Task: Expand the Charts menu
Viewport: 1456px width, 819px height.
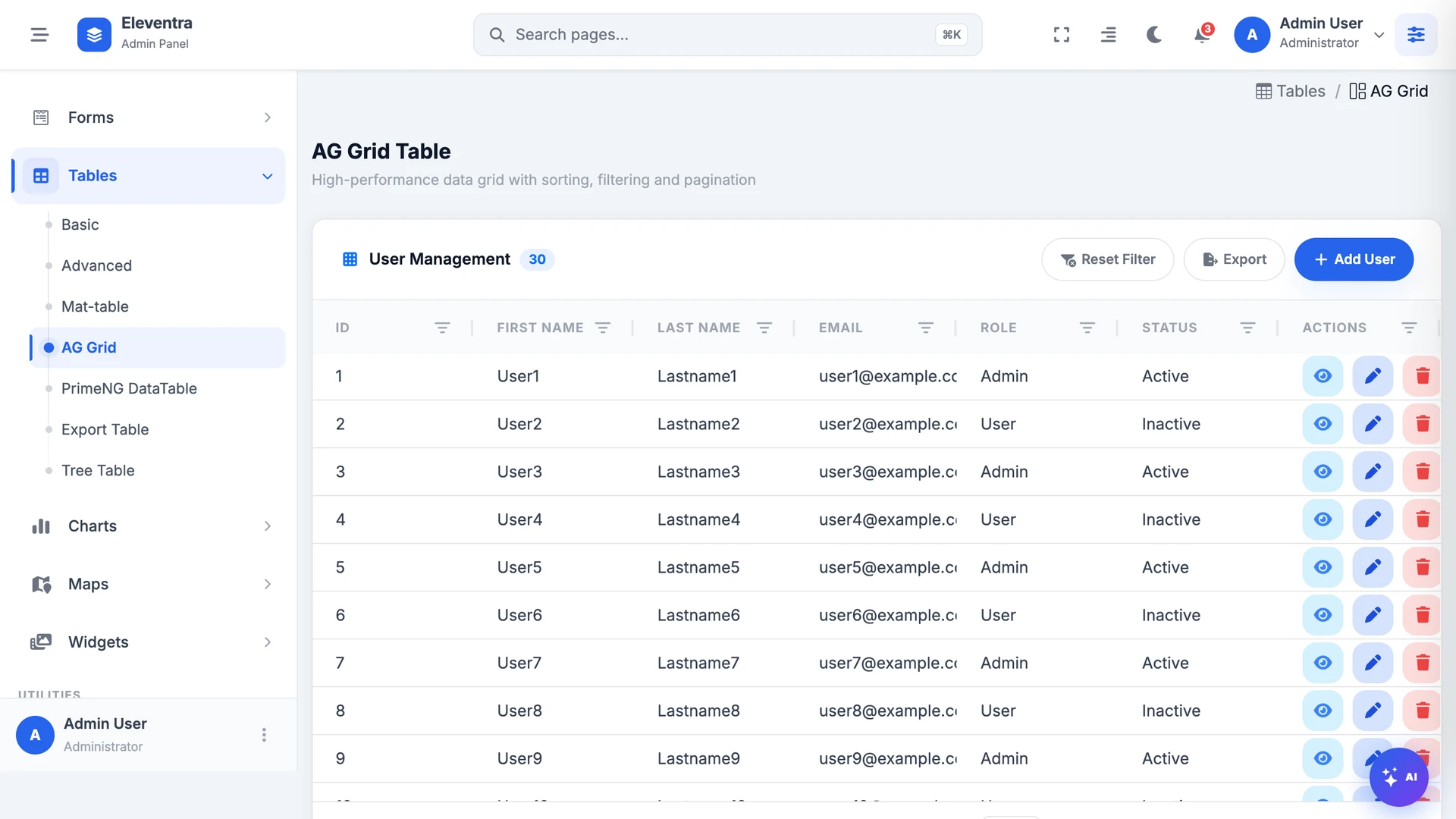Action: coord(149,526)
